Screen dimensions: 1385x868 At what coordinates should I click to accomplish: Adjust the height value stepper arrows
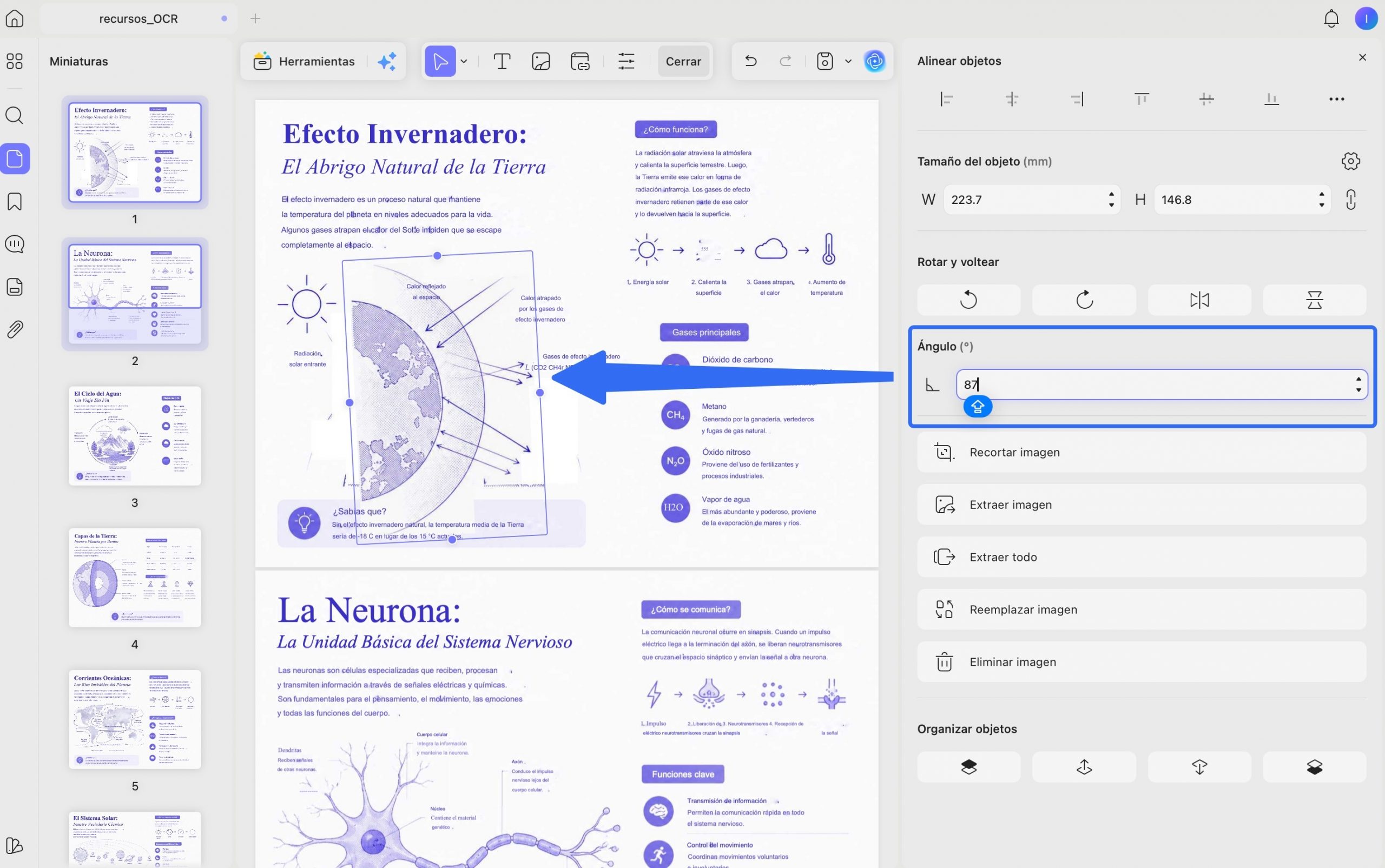tap(1322, 200)
